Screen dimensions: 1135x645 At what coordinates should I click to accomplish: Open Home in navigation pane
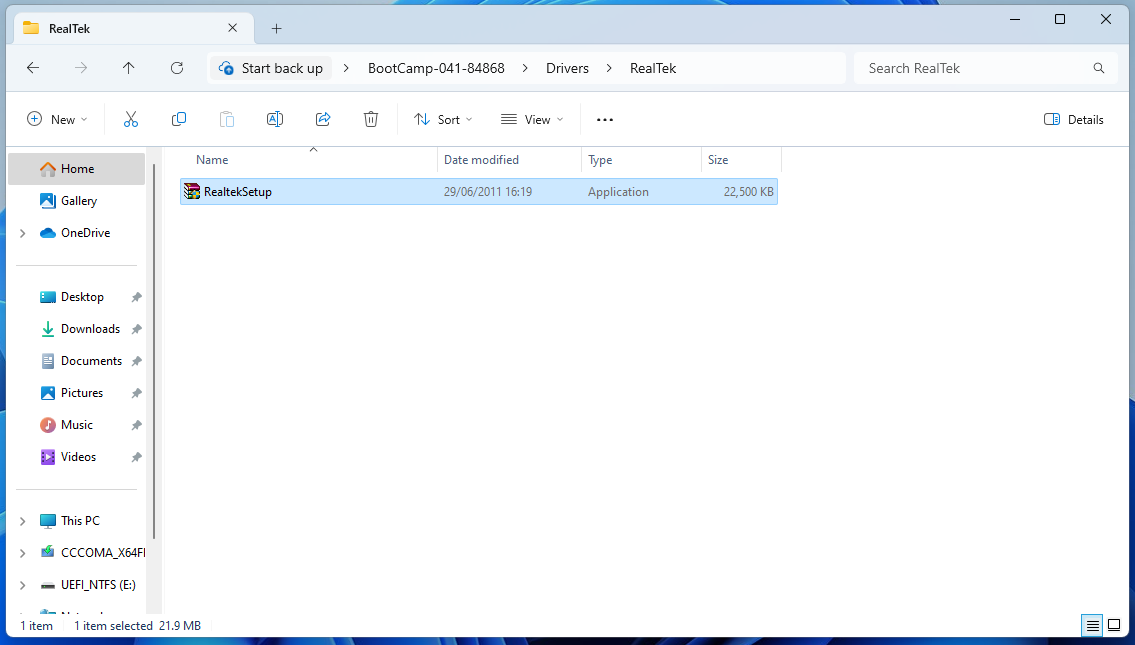pyautogui.click(x=77, y=169)
